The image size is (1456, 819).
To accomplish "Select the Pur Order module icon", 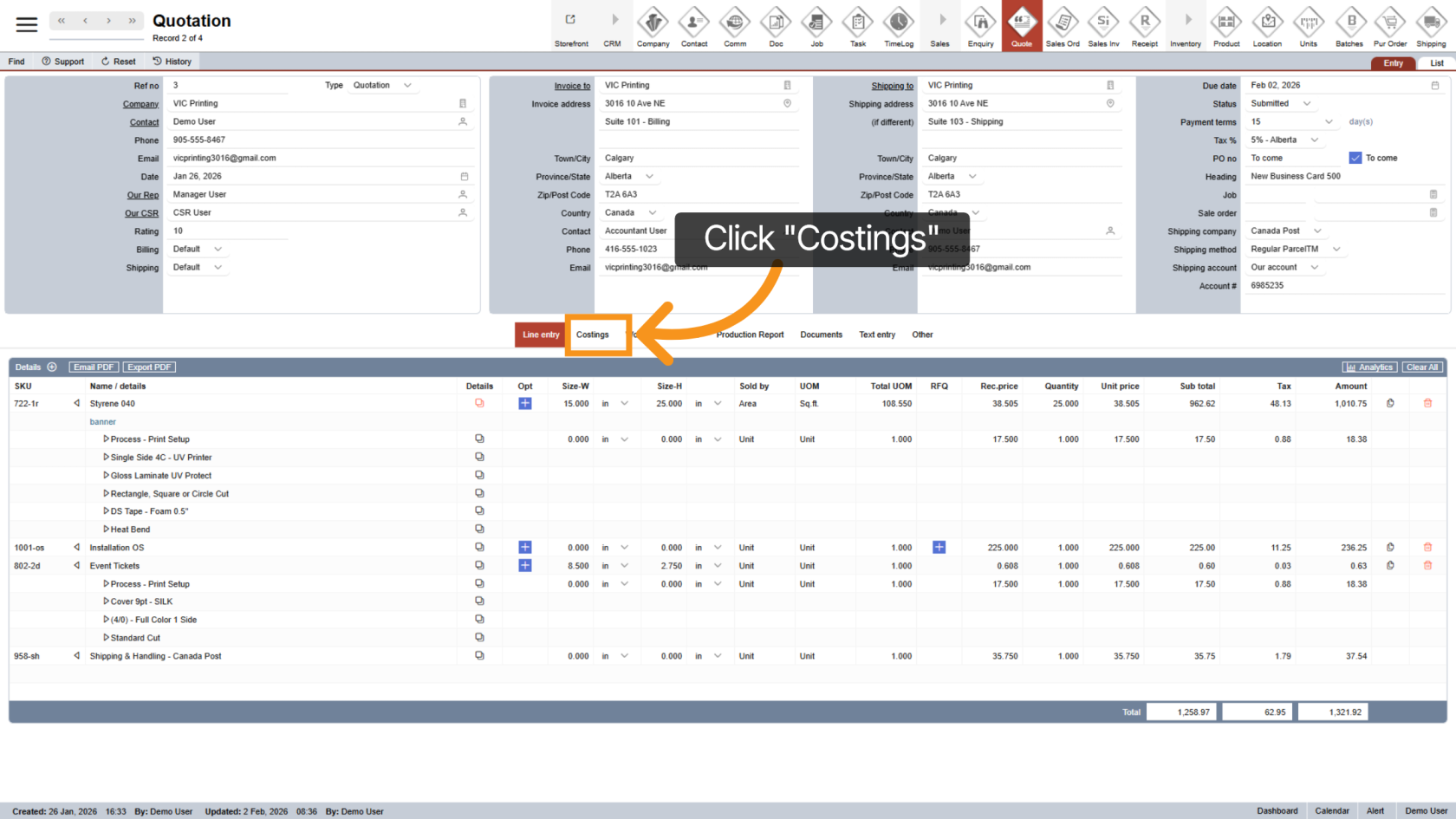I will coord(1390,26).
